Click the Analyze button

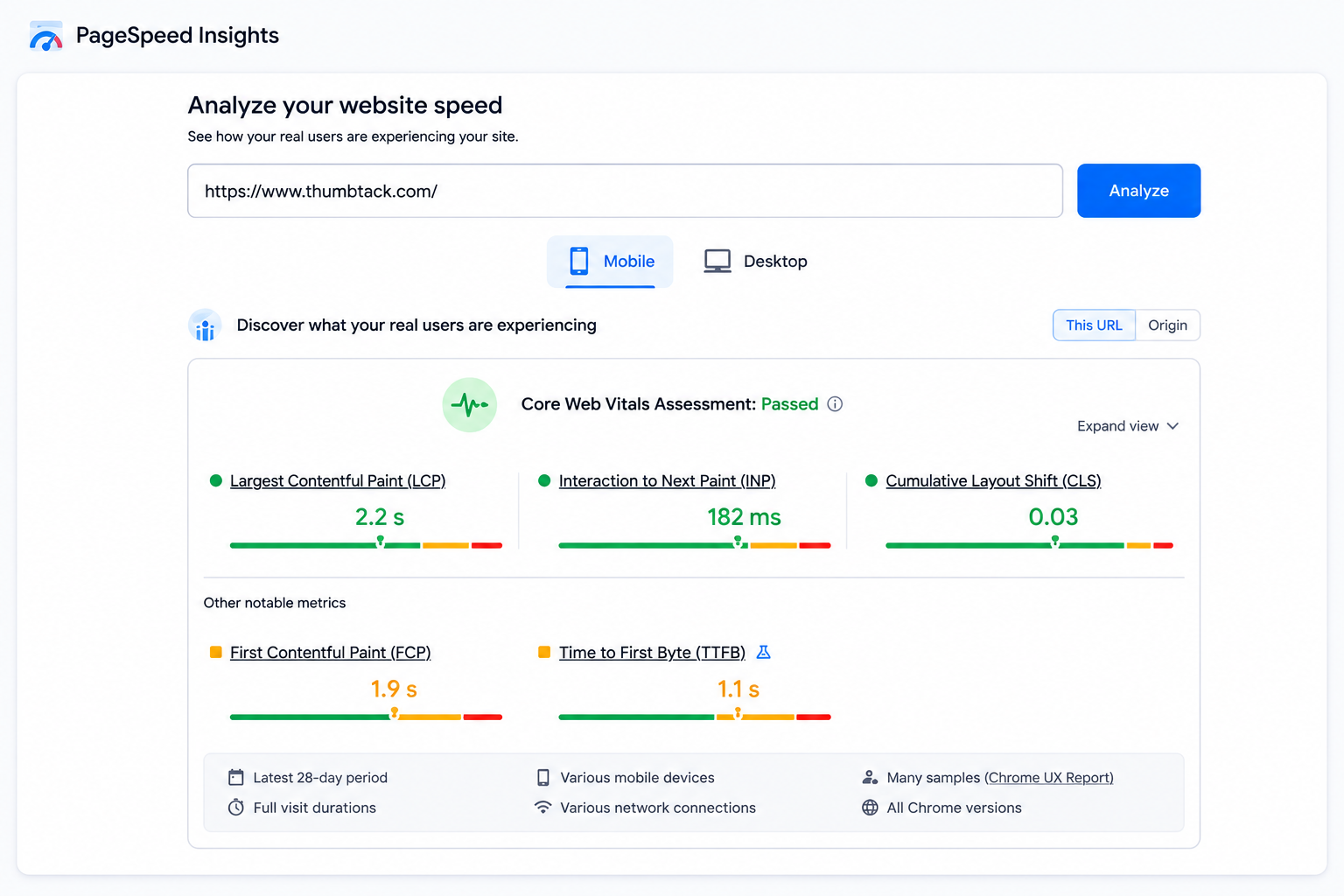coord(1138,191)
